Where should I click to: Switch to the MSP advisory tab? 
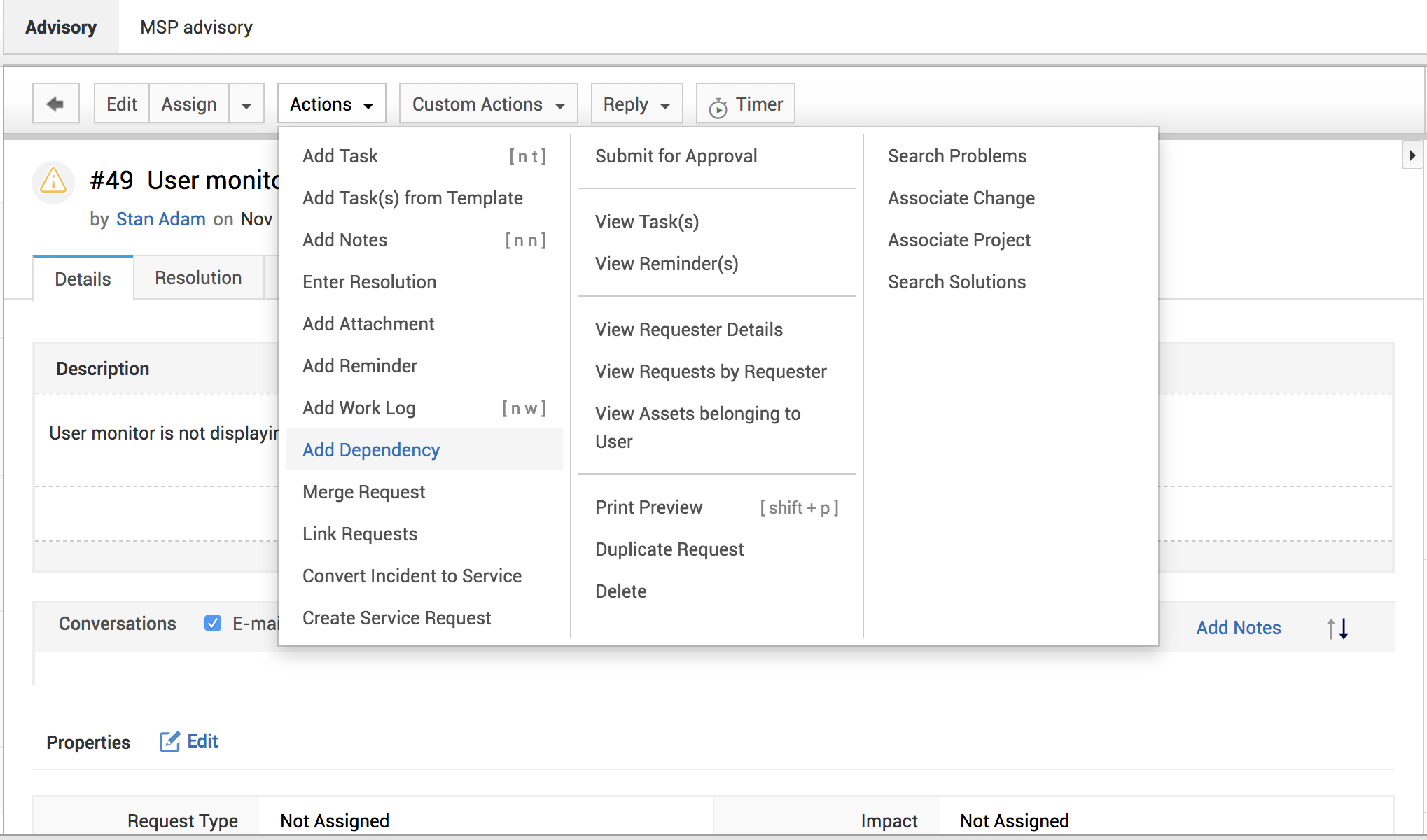click(195, 27)
